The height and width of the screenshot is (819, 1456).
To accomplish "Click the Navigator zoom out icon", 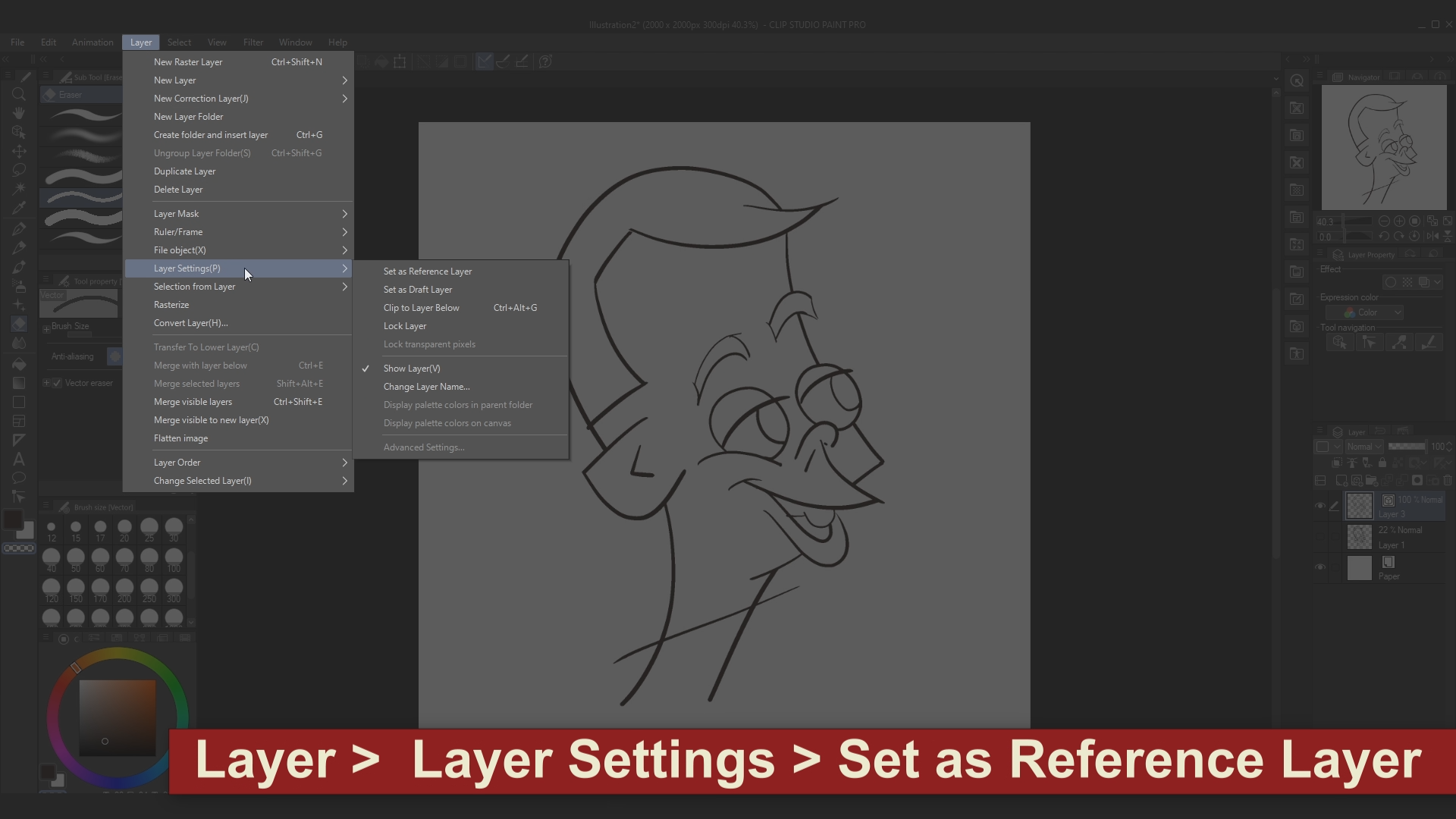I will point(1384,221).
